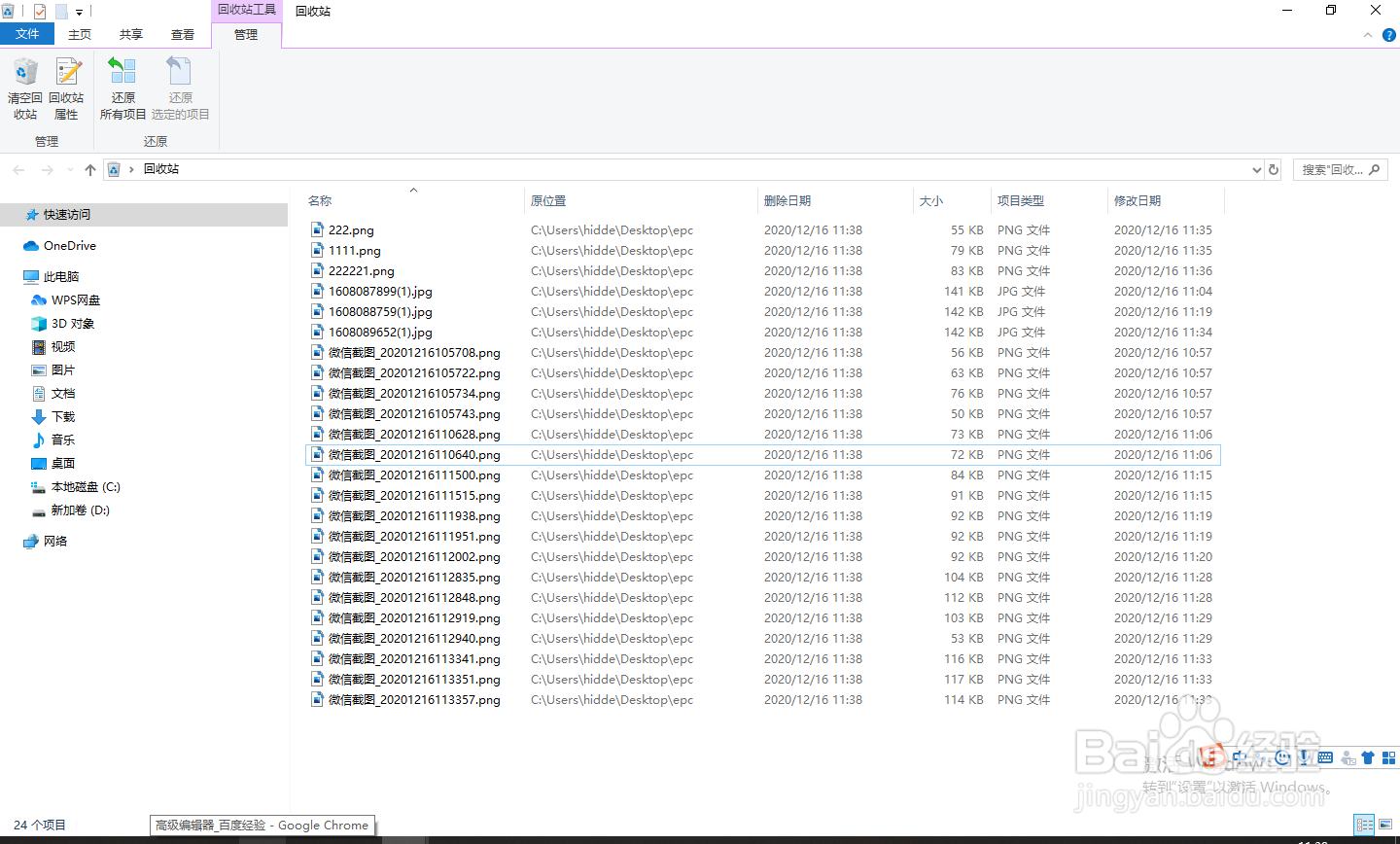Viewport: 1400px width, 844px height.
Task: Select 此电脑 in navigation pane
Action: [x=60, y=277]
